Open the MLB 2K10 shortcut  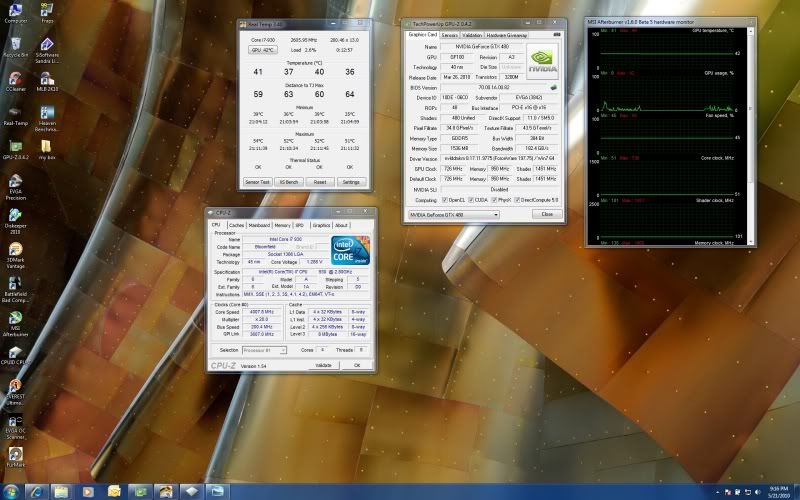click(47, 81)
